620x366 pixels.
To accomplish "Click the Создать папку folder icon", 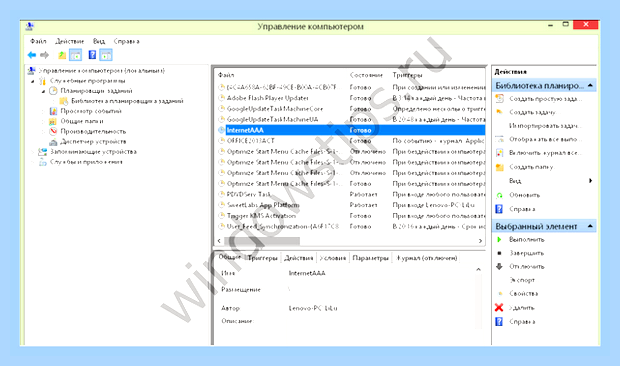I will tap(500, 167).
